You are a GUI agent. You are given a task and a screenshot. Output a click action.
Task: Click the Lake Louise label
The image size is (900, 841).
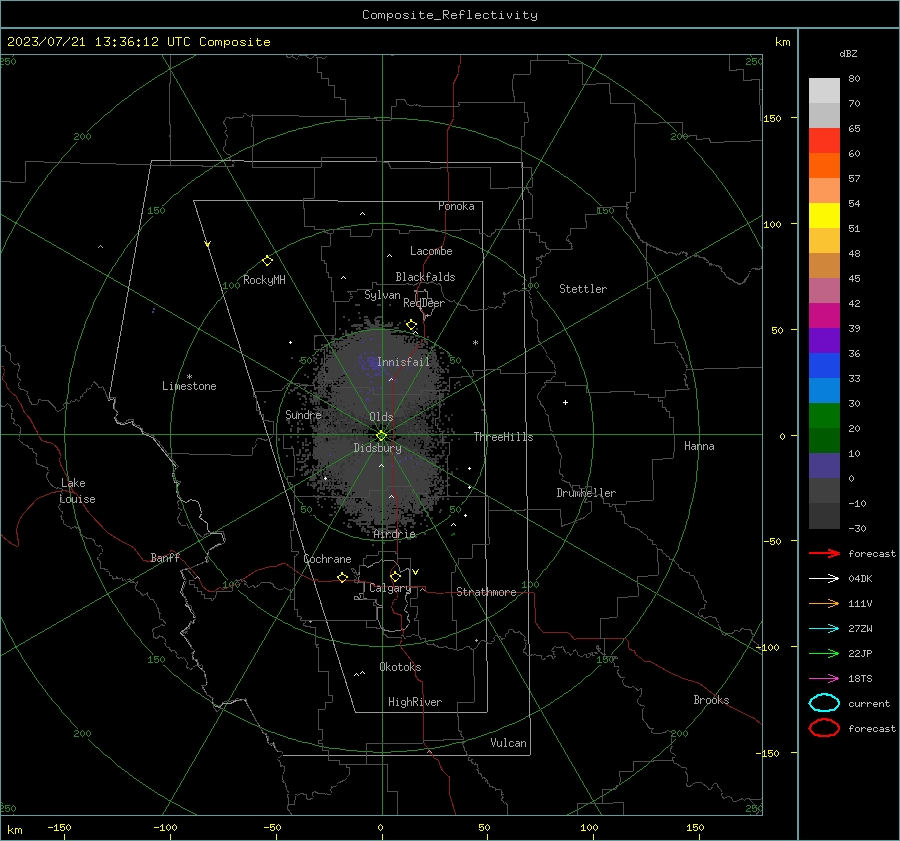click(x=77, y=491)
